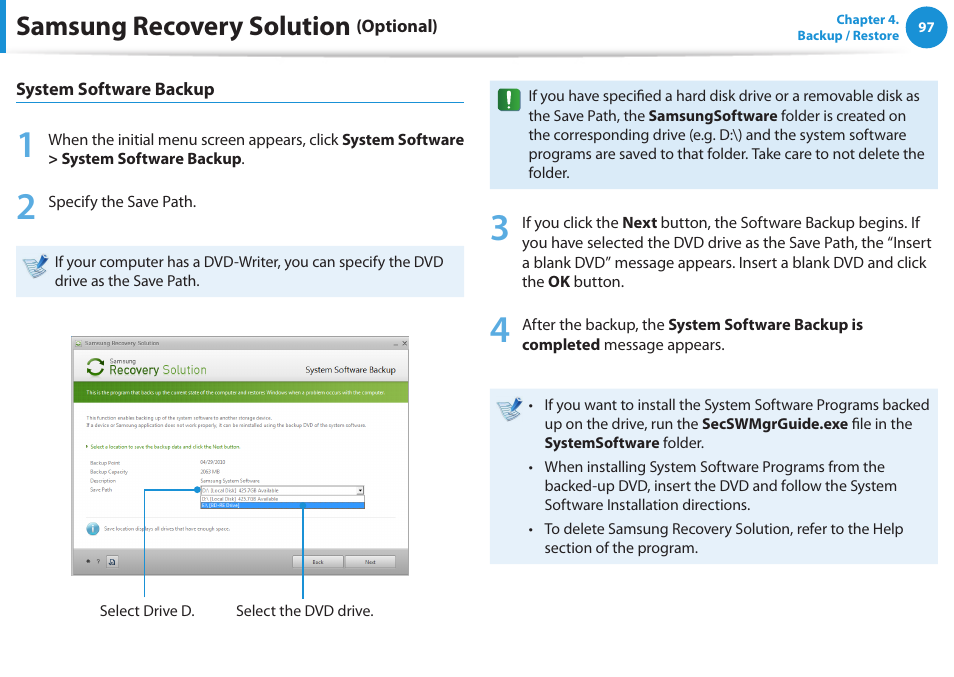
Task: Minimize the Samsung Recovery Solution dialog
Action: point(395,344)
